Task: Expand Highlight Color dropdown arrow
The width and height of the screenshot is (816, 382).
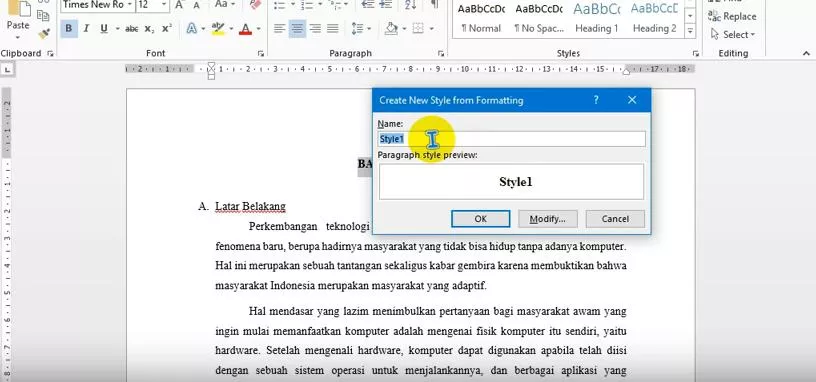Action: 231,29
